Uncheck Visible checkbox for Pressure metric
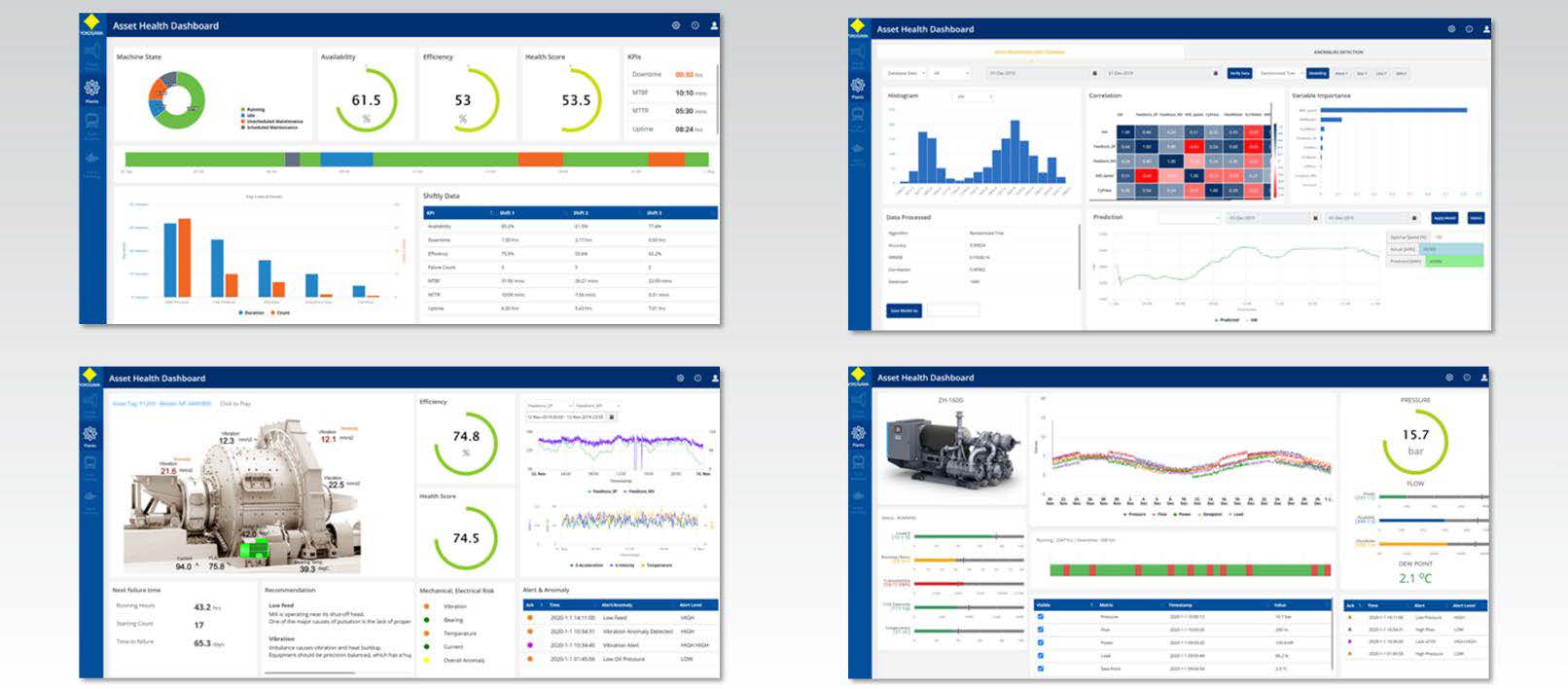The height and width of the screenshot is (689, 1568). (1041, 617)
